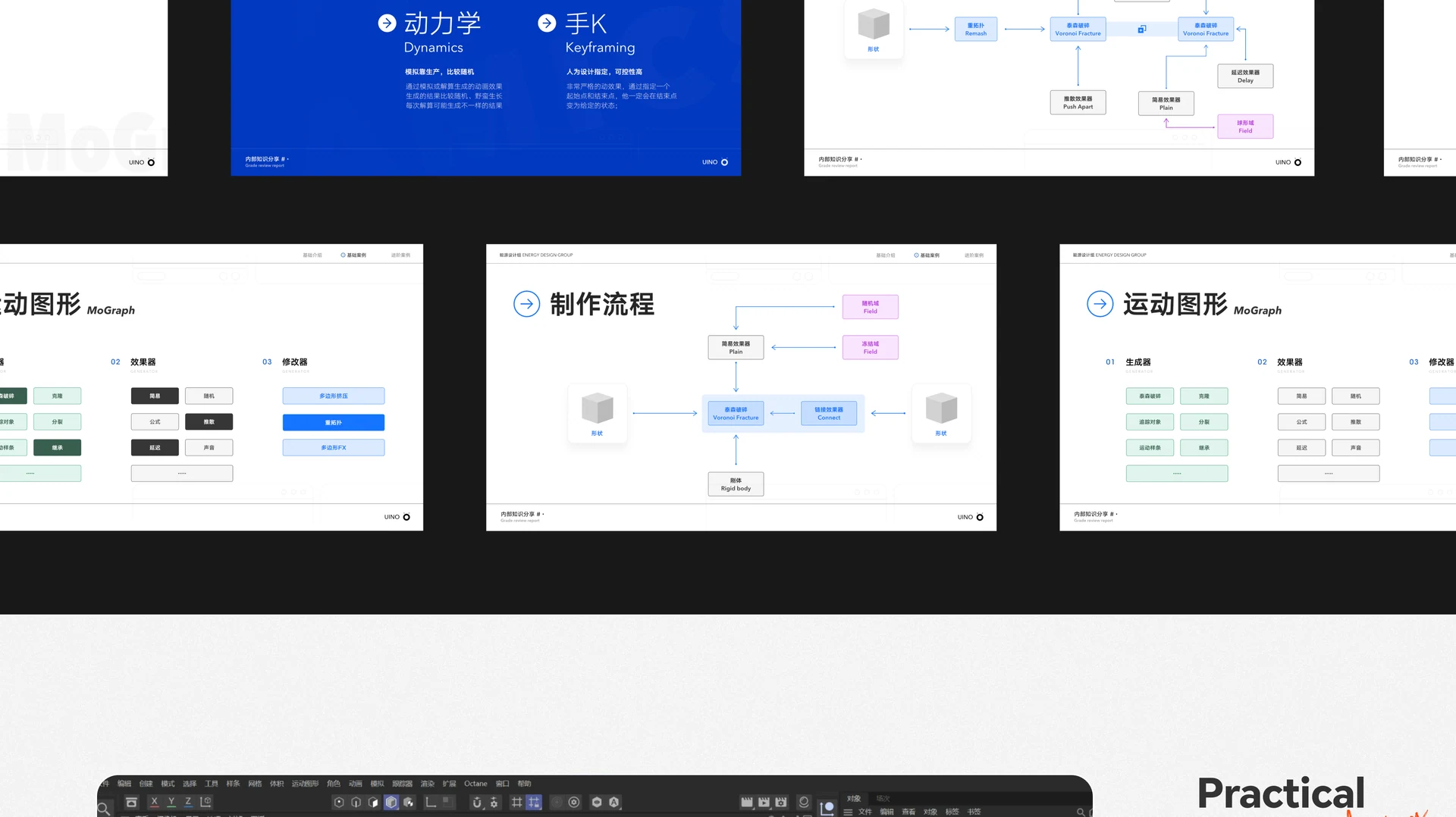Toggle the highlighted locked workplane grid icon
Screen dimensions: 1456x817
point(534,802)
